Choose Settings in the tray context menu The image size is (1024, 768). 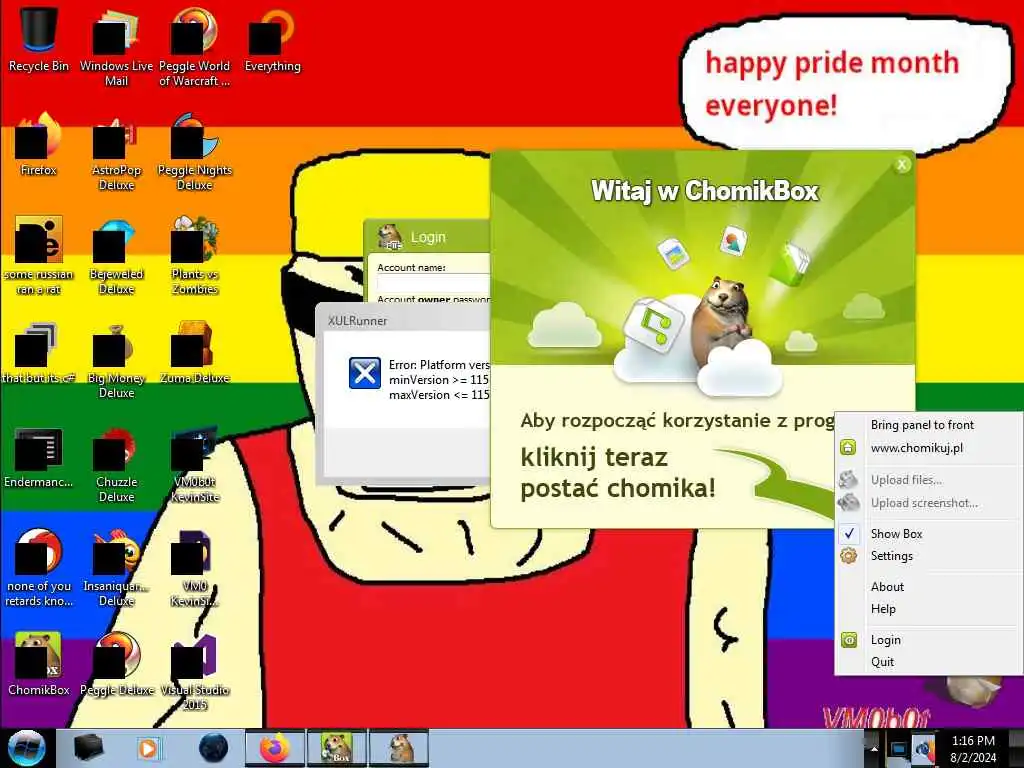(x=891, y=556)
